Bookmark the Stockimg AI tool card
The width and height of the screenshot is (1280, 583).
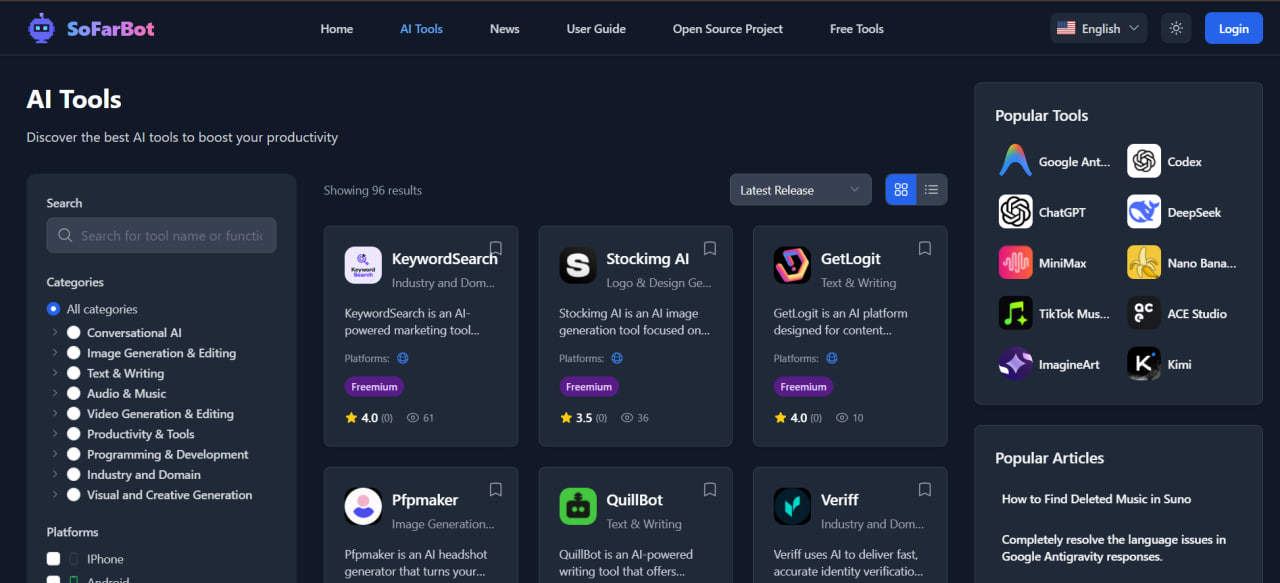[710, 248]
